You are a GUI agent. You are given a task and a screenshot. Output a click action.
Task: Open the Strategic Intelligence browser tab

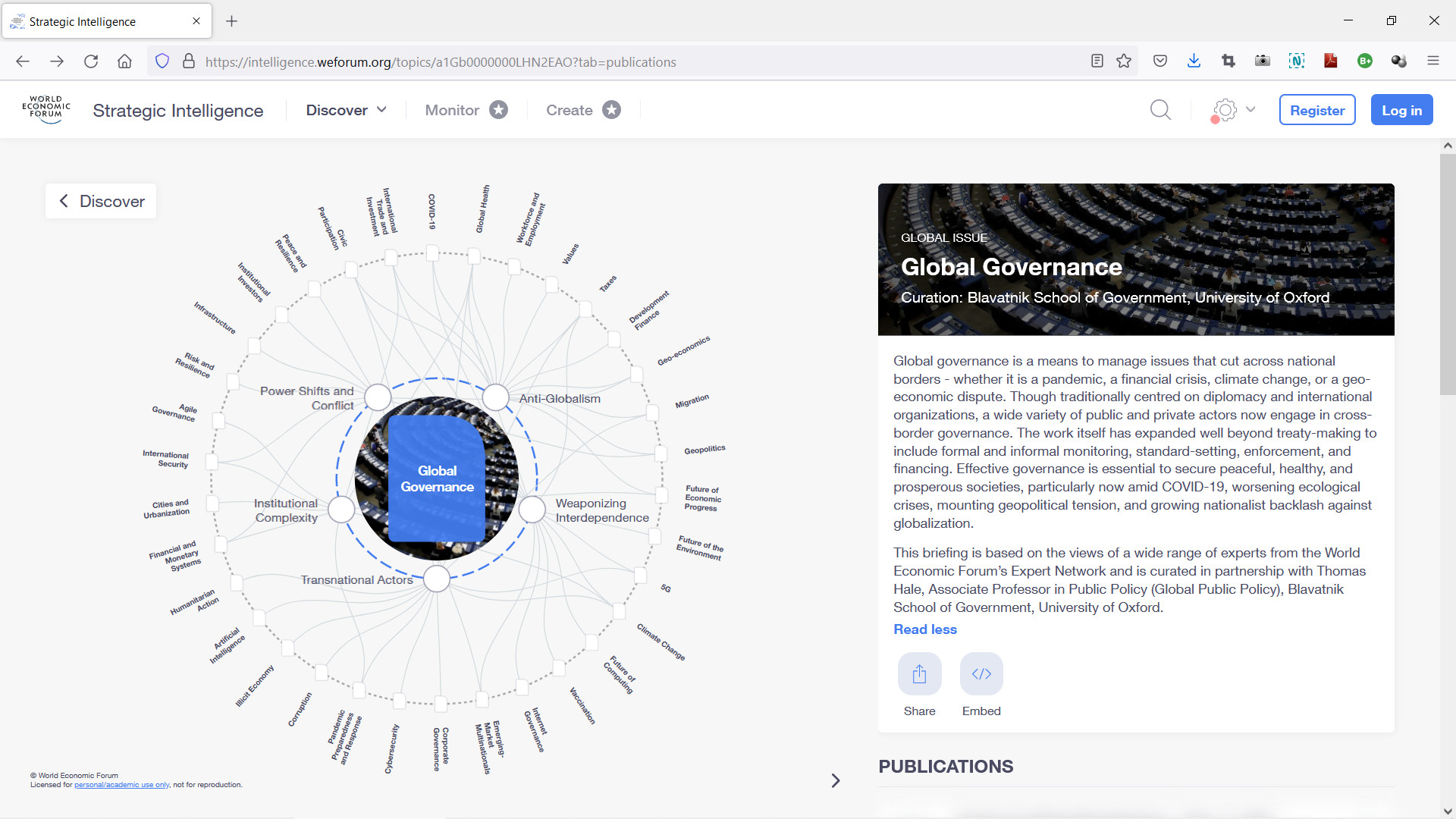[106, 21]
